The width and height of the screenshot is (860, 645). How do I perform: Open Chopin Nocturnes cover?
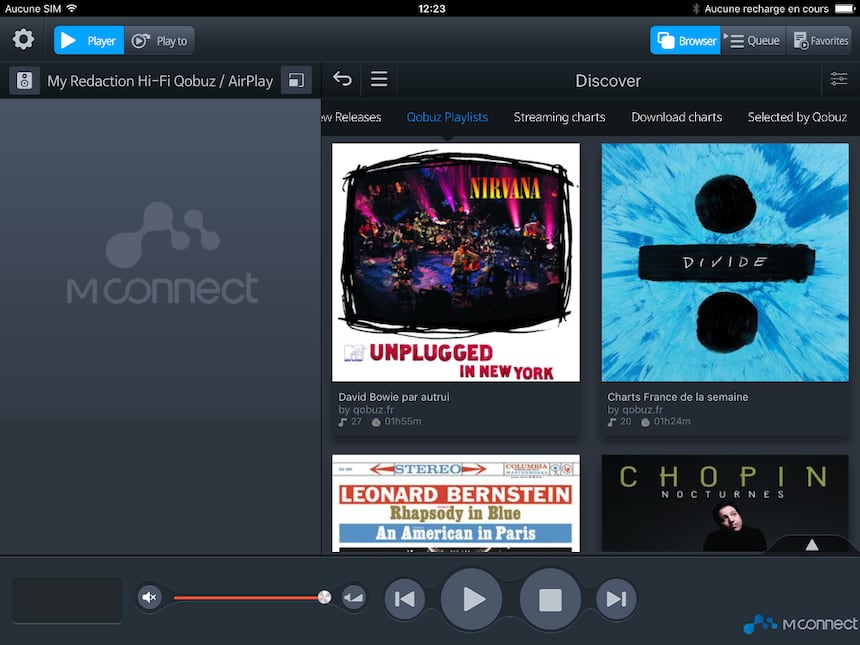(x=725, y=503)
